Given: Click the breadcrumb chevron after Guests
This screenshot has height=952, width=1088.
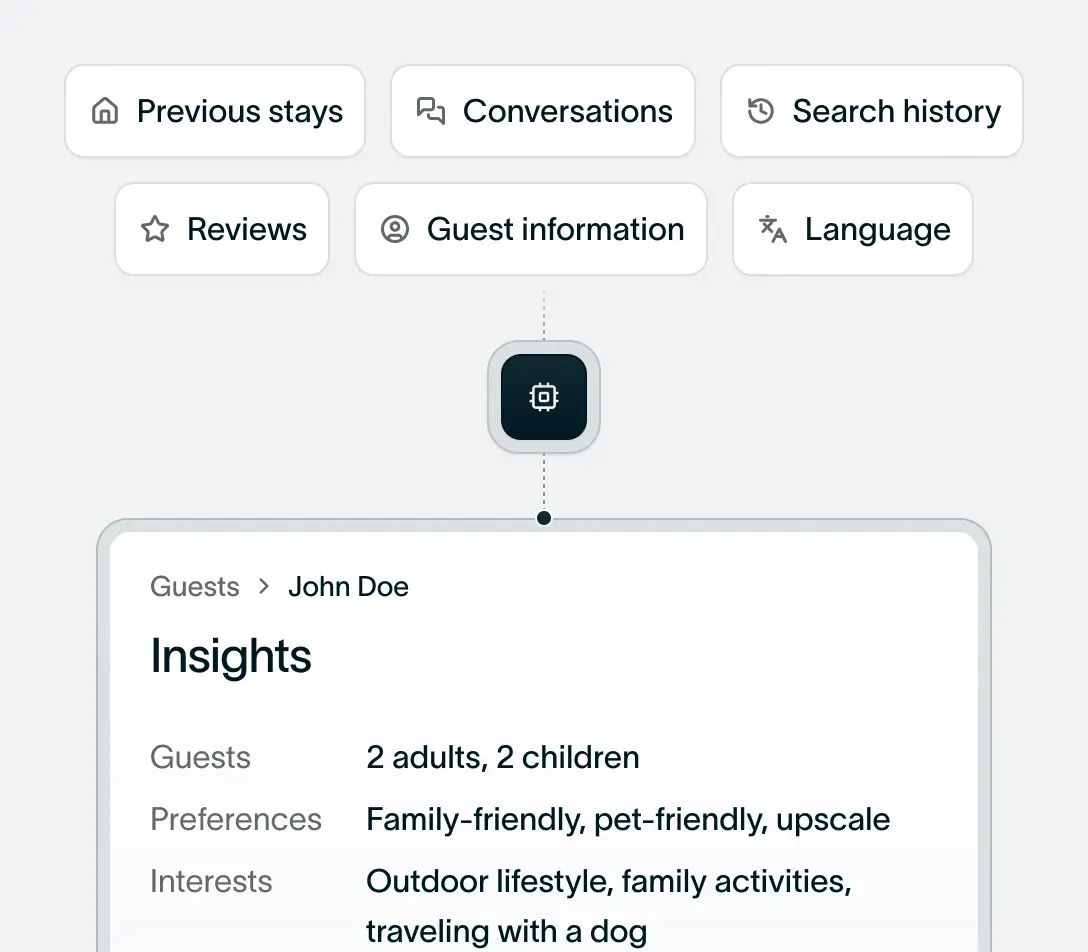Looking at the screenshot, I should pos(262,586).
